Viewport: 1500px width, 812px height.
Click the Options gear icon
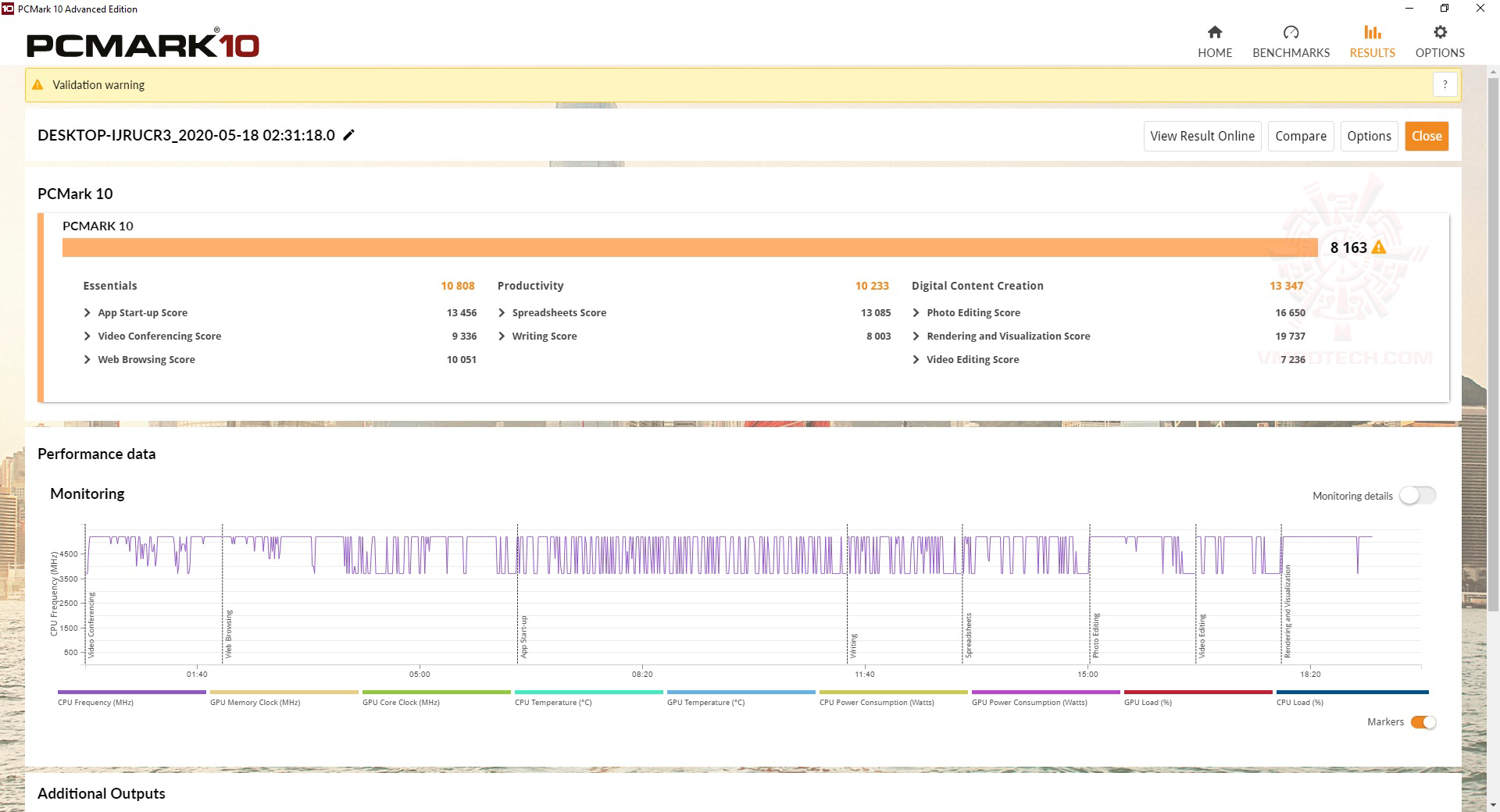point(1440,32)
